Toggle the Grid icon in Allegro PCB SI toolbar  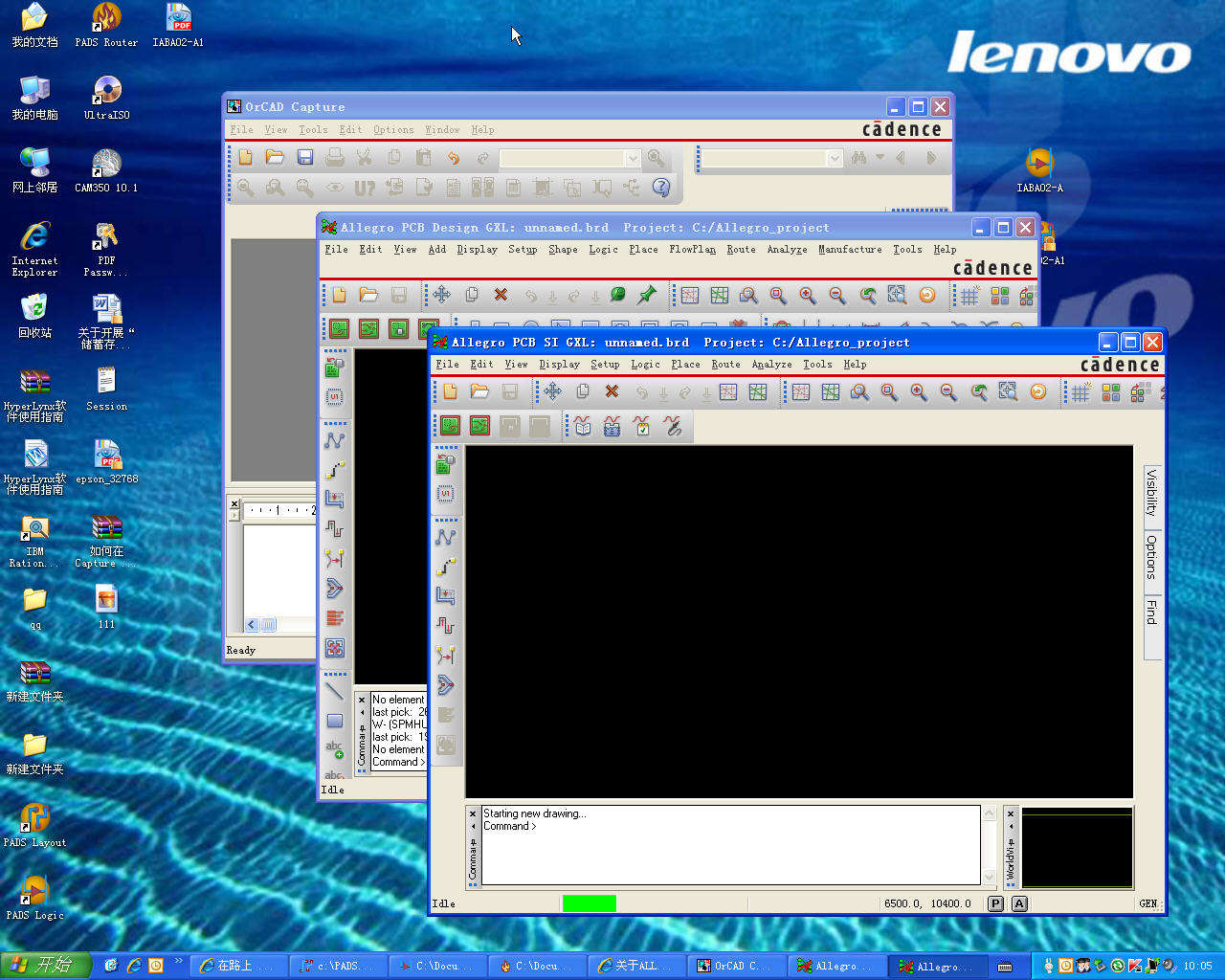(1080, 391)
